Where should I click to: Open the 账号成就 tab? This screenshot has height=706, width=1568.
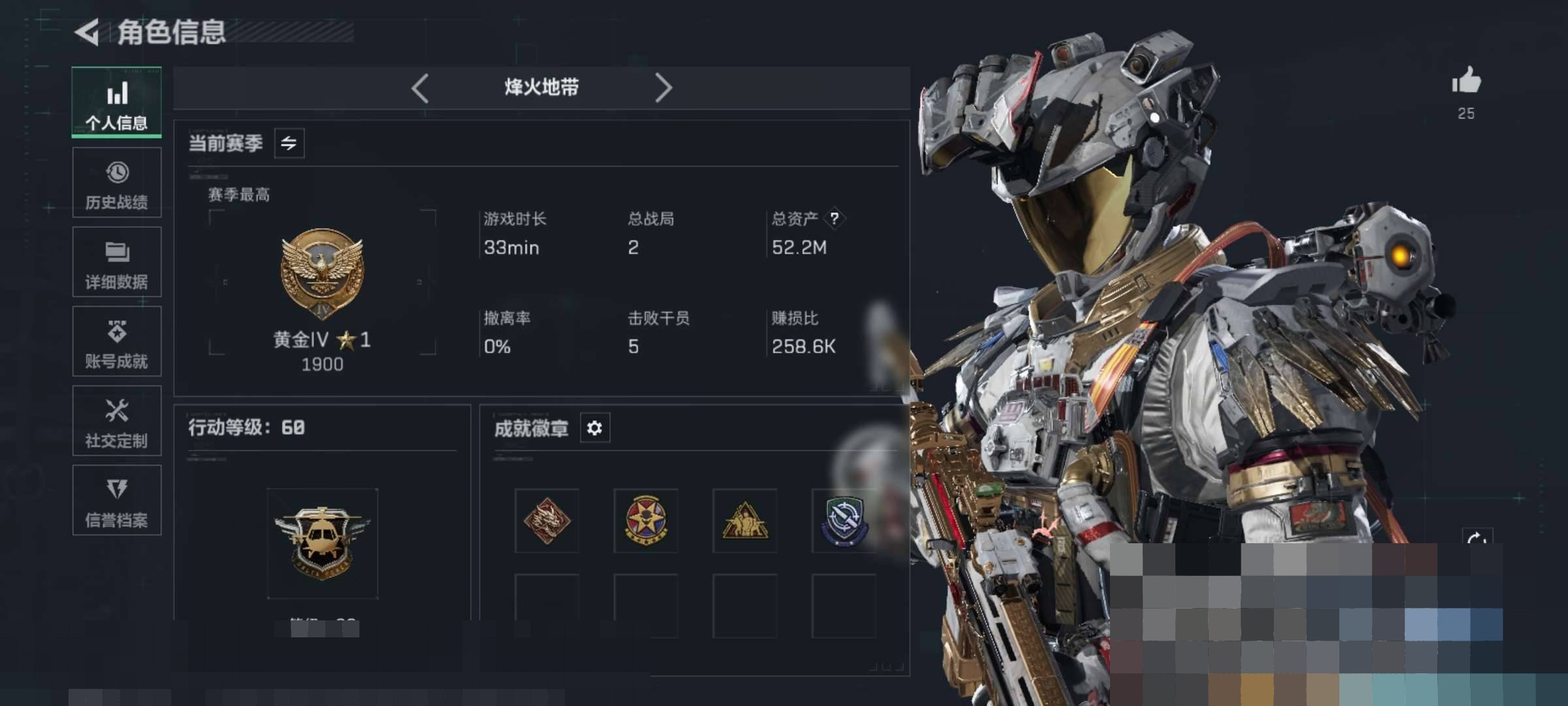pos(117,341)
